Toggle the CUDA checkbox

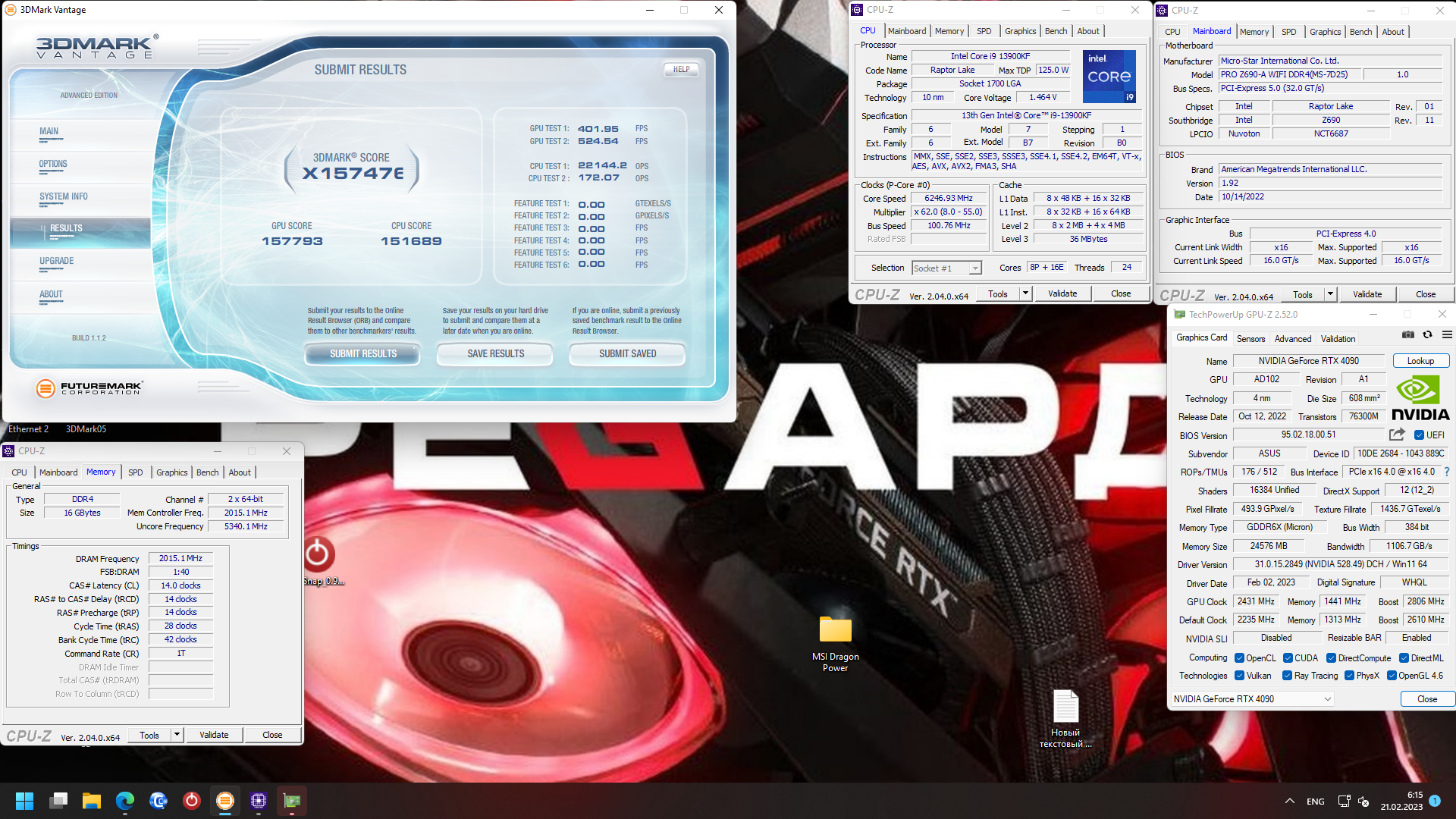pyautogui.click(x=1288, y=658)
